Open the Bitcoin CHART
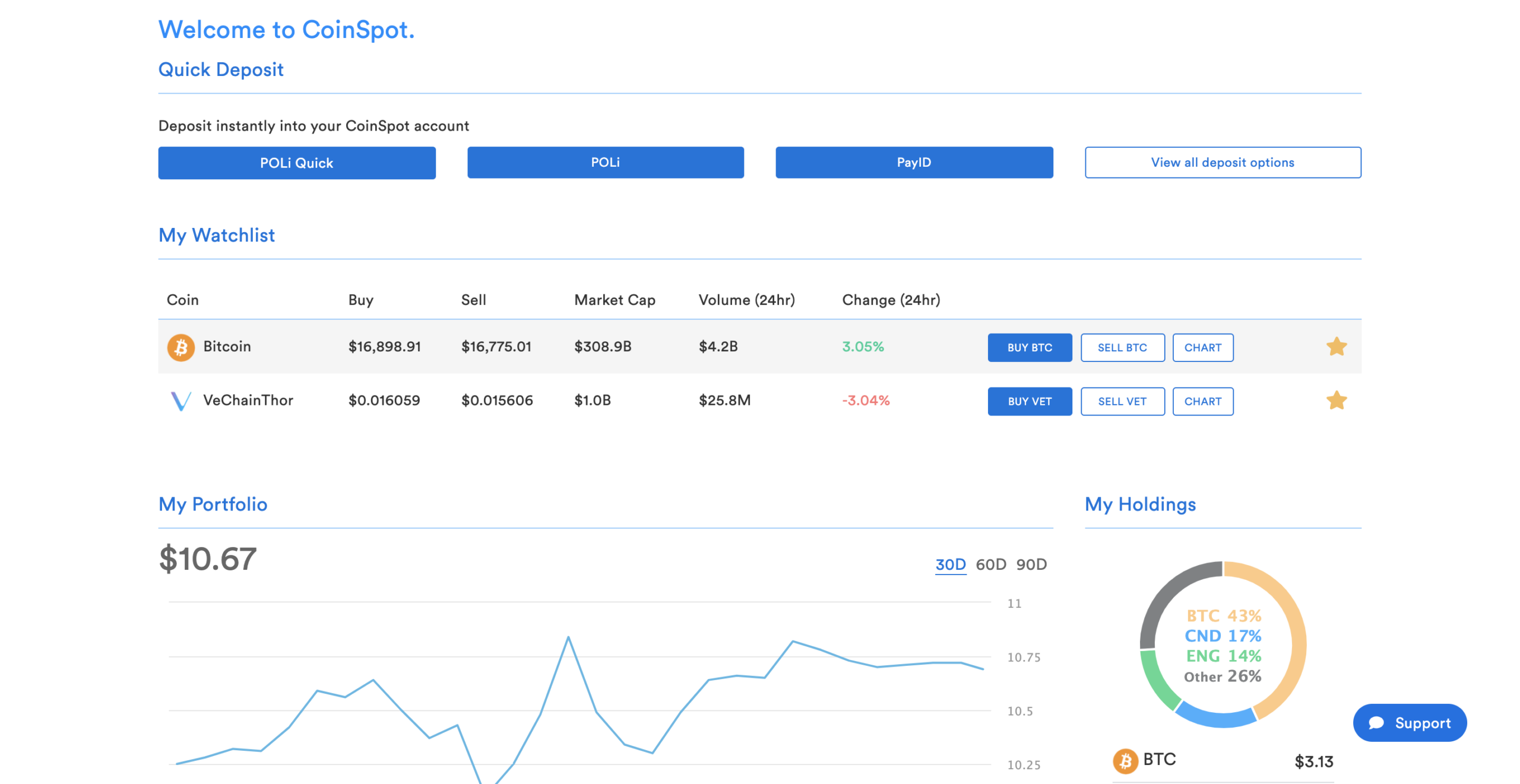 [1202, 347]
